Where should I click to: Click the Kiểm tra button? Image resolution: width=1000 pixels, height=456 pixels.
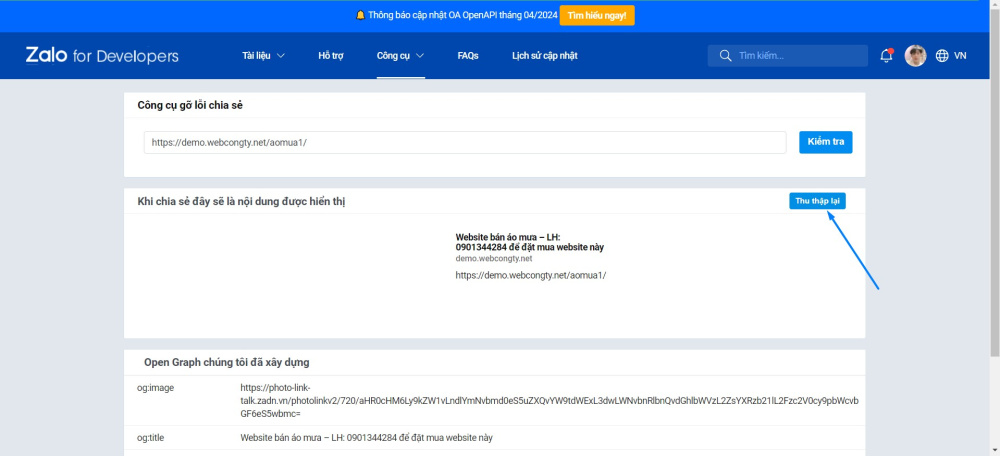(825, 142)
